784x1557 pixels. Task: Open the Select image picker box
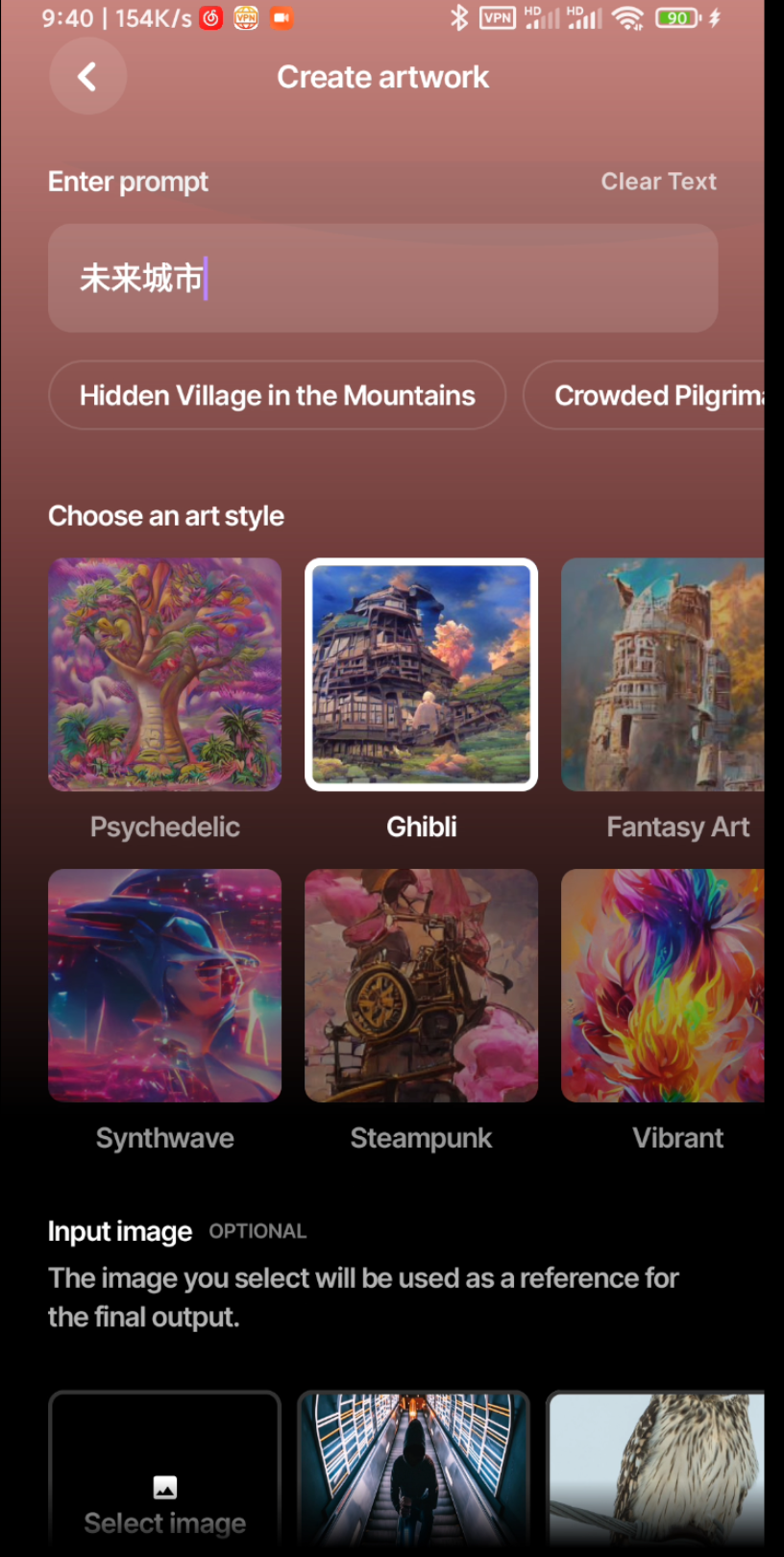(x=165, y=1472)
